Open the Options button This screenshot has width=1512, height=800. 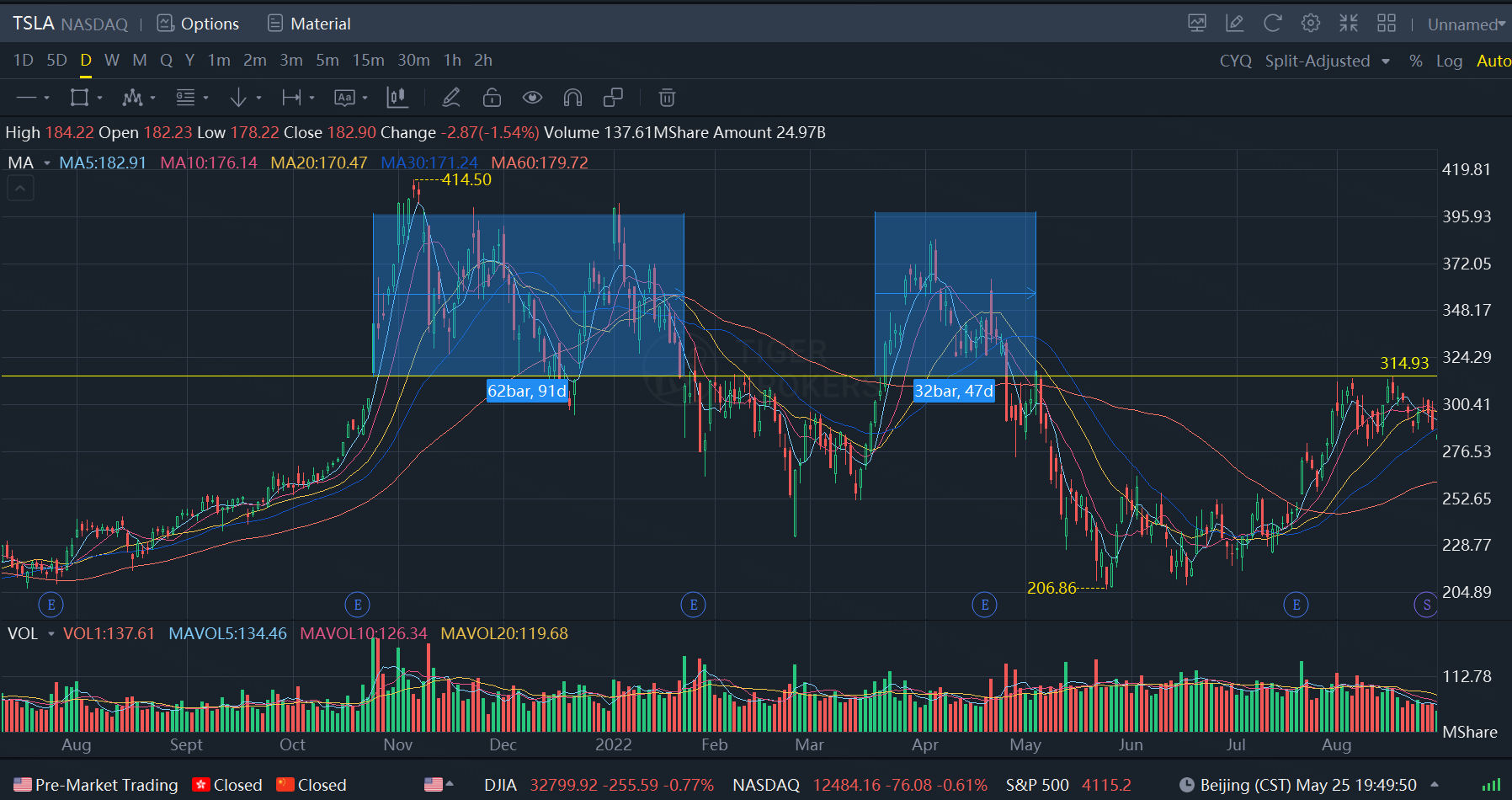pyautogui.click(x=199, y=24)
